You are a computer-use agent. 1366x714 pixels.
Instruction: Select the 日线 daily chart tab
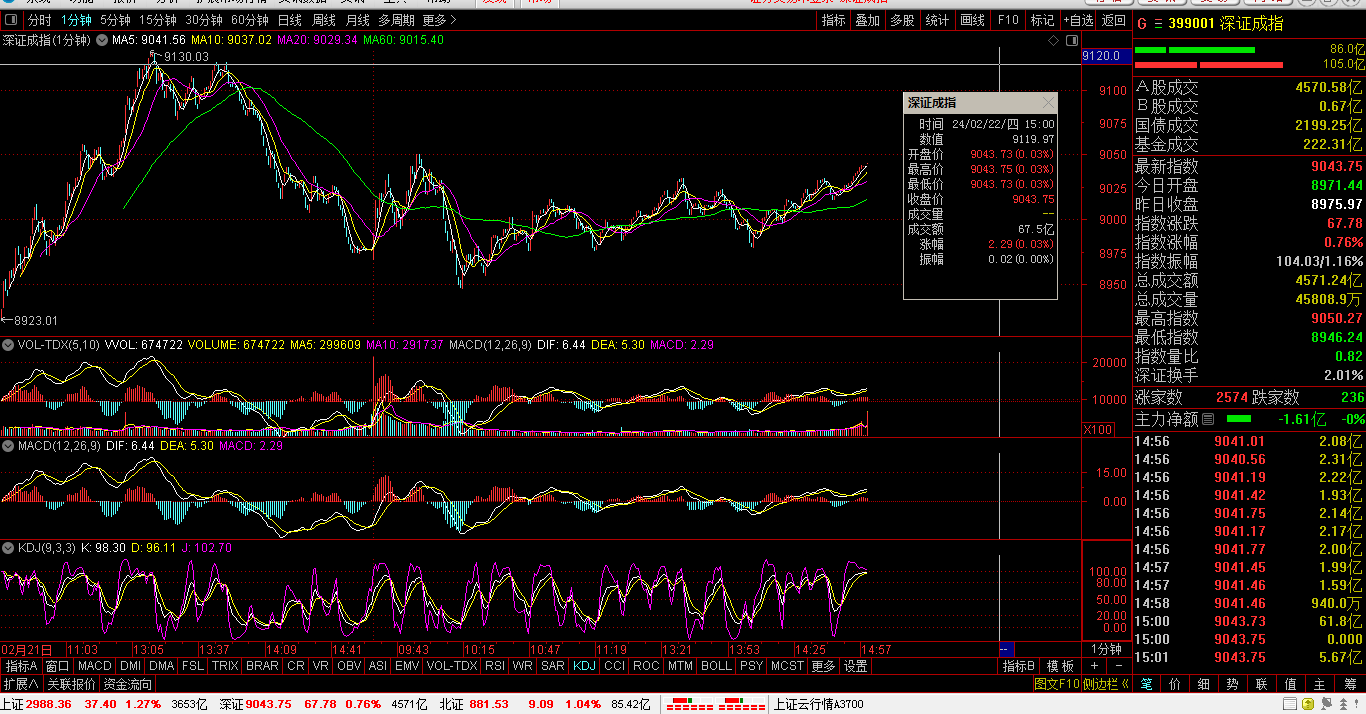pyautogui.click(x=290, y=20)
